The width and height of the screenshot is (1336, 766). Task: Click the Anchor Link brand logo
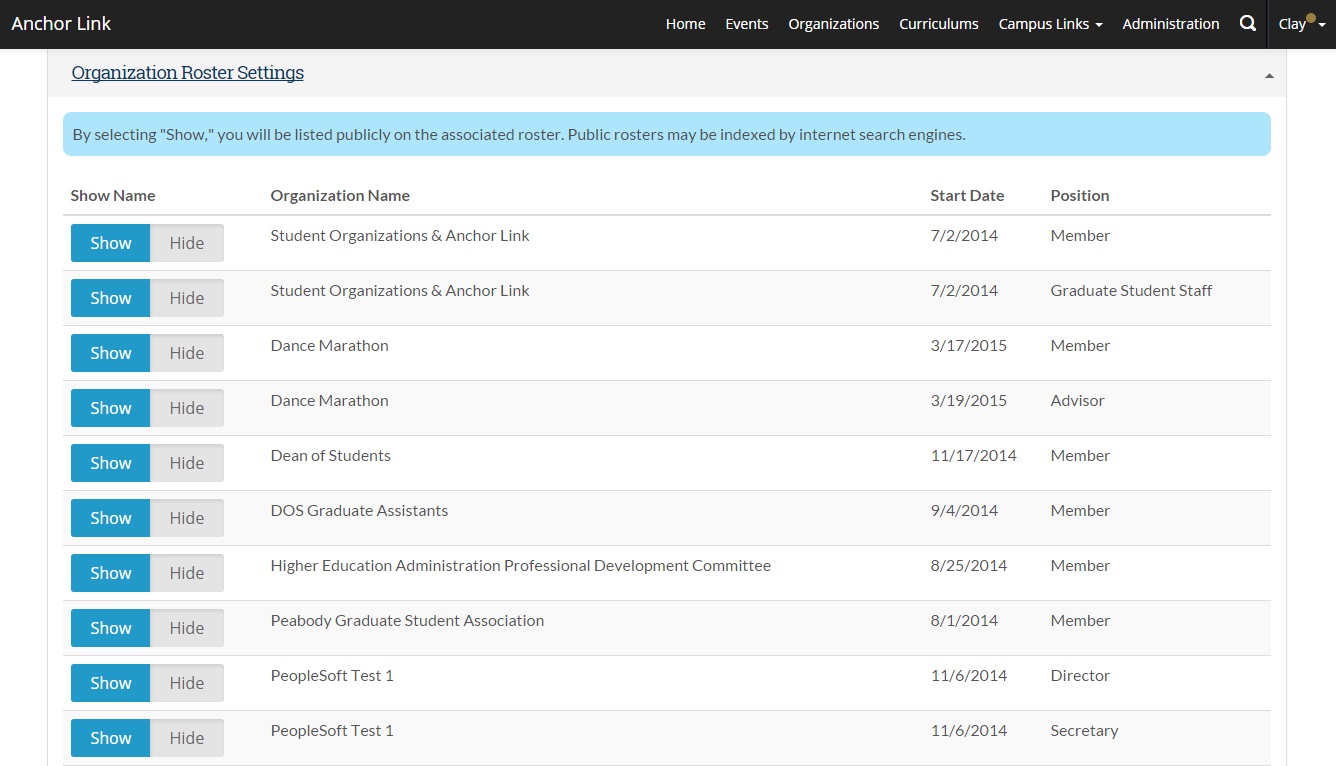(x=61, y=24)
